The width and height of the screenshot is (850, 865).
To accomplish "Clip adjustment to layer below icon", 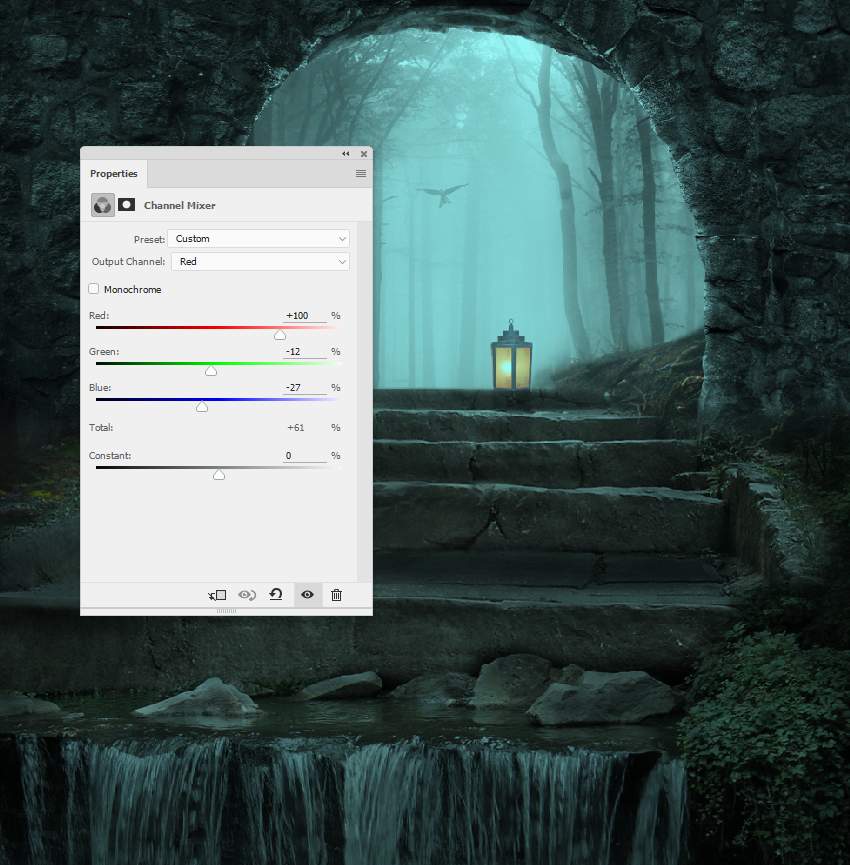I will [x=217, y=595].
